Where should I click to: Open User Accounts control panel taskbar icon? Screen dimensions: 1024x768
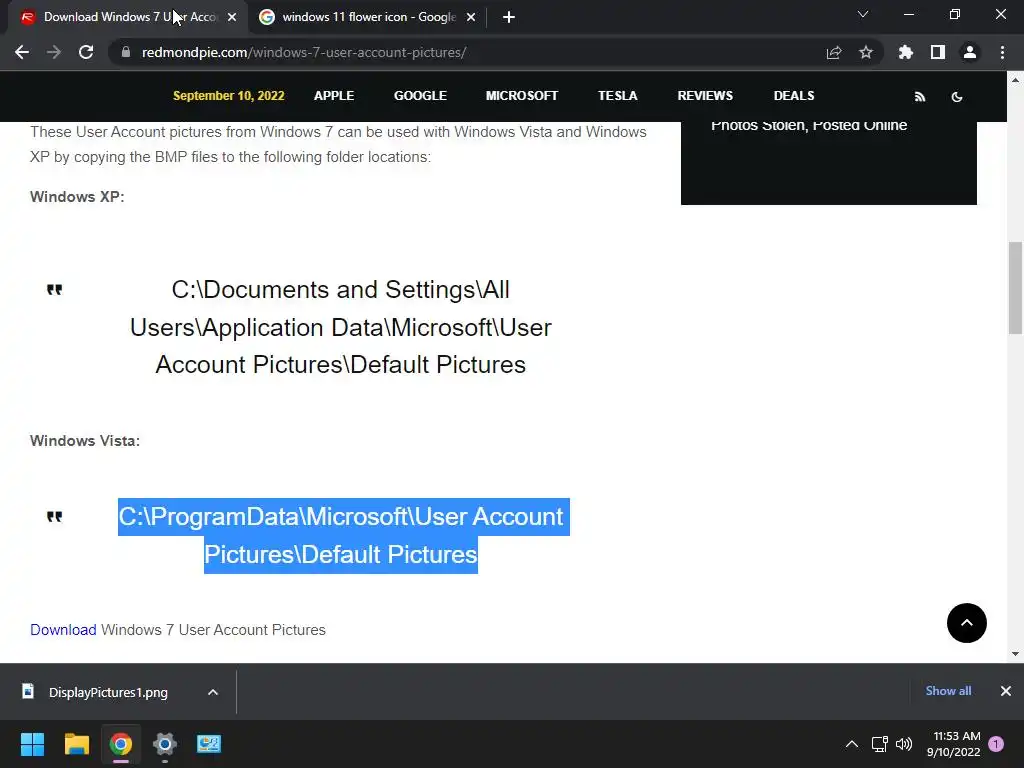point(209,744)
